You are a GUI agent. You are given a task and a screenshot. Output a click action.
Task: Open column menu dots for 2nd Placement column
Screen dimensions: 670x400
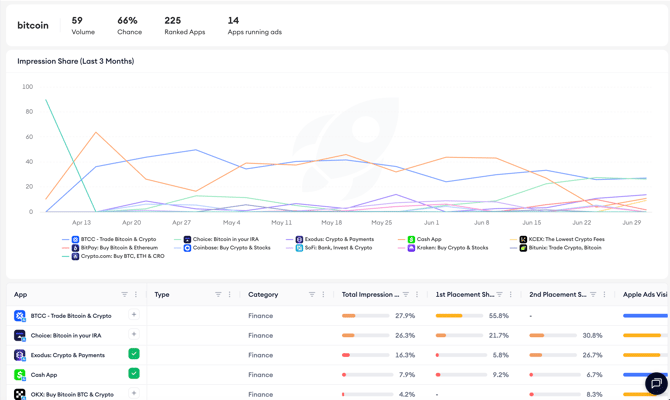tap(604, 294)
